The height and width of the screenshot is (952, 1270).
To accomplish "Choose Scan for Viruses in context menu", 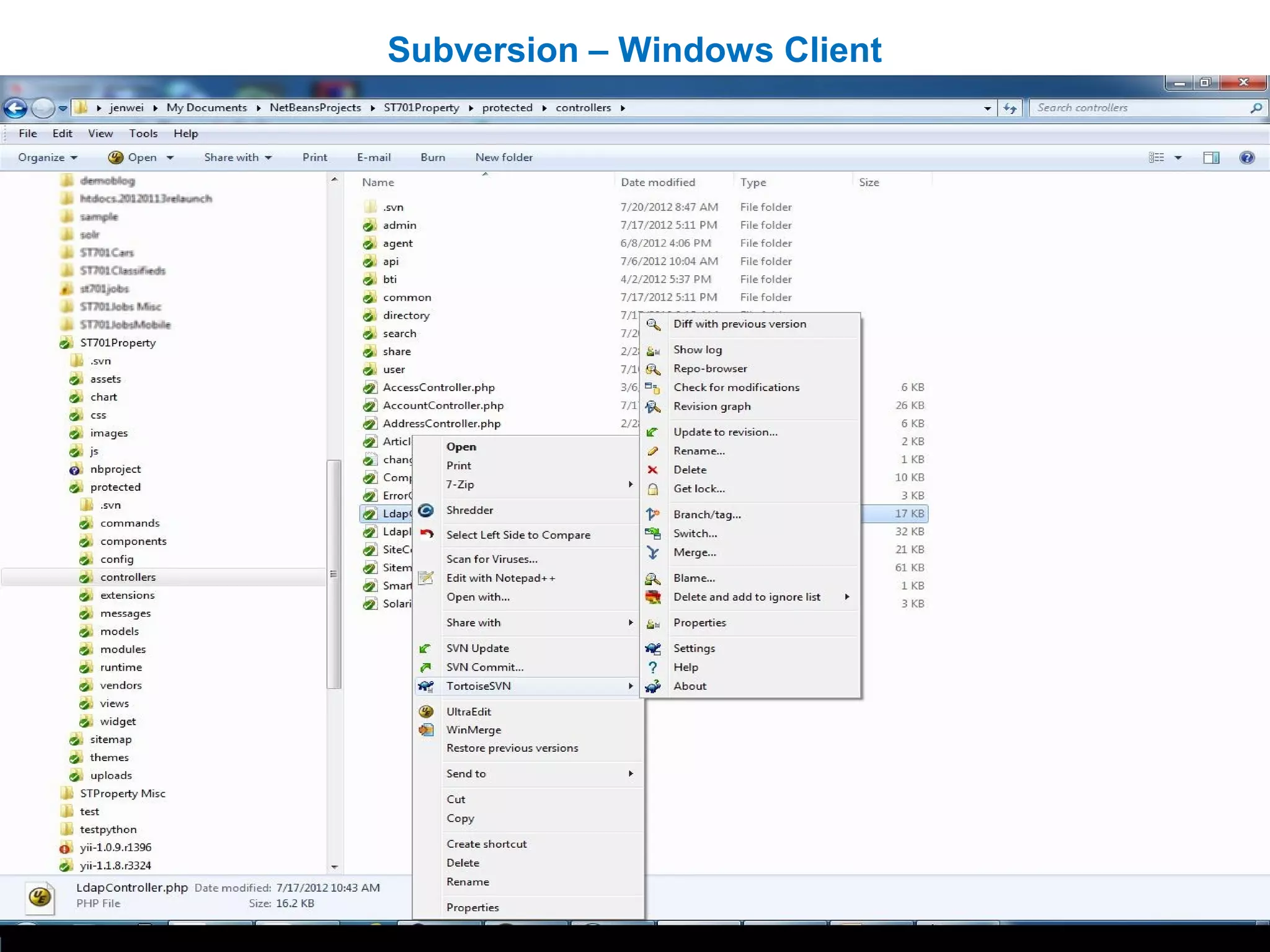I will pyautogui.click(x=492, y=559).
